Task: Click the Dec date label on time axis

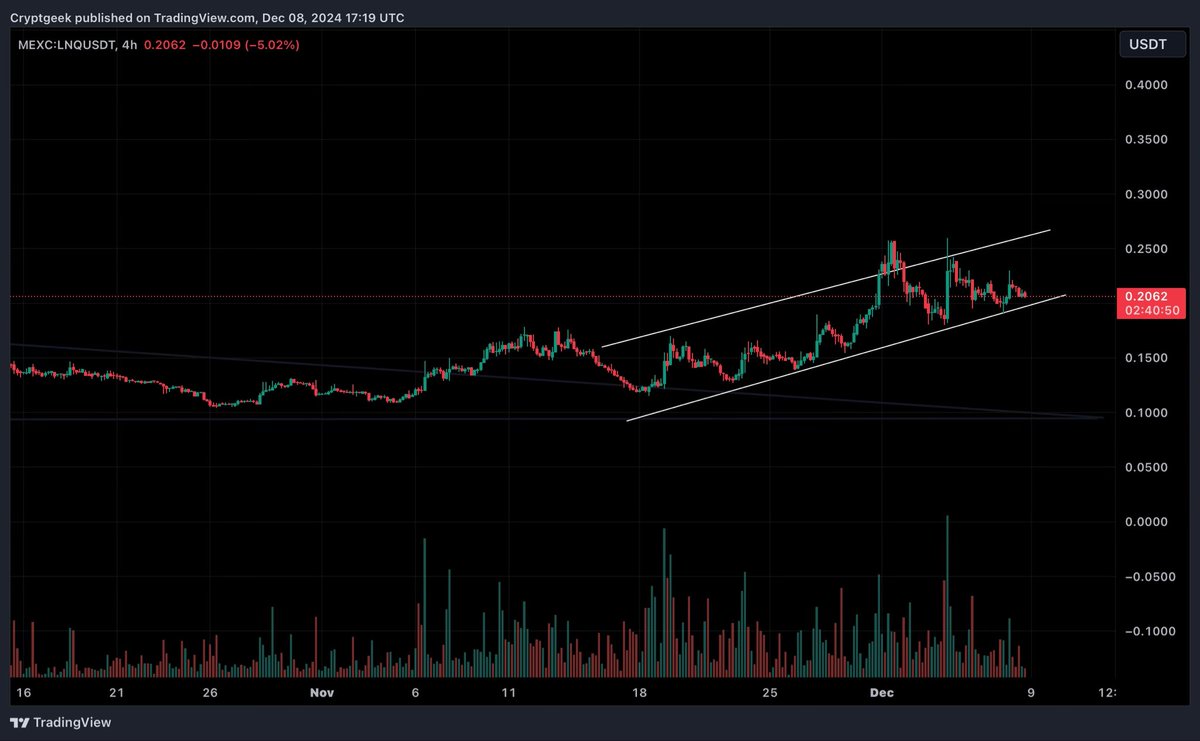Action: [x=882, y=692]
